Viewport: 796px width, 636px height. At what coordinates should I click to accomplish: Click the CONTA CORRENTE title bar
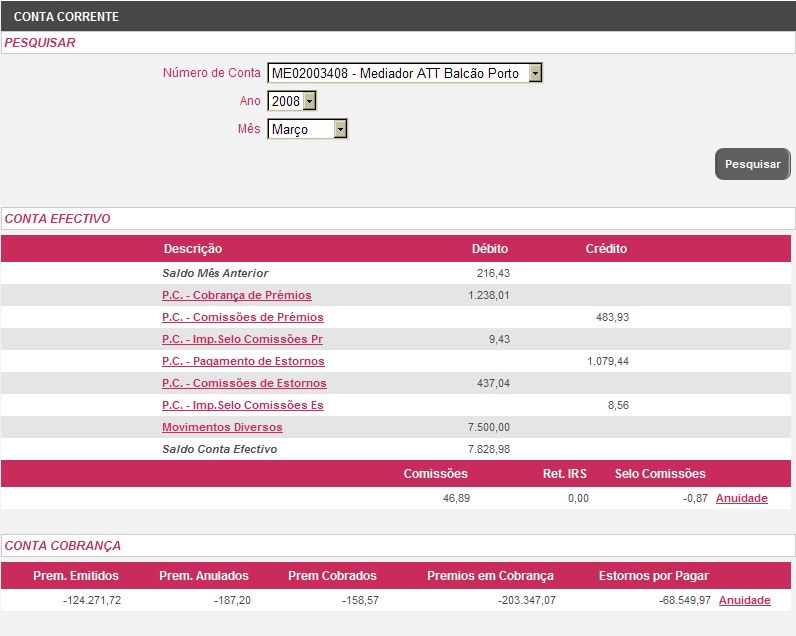coord(66,17)
